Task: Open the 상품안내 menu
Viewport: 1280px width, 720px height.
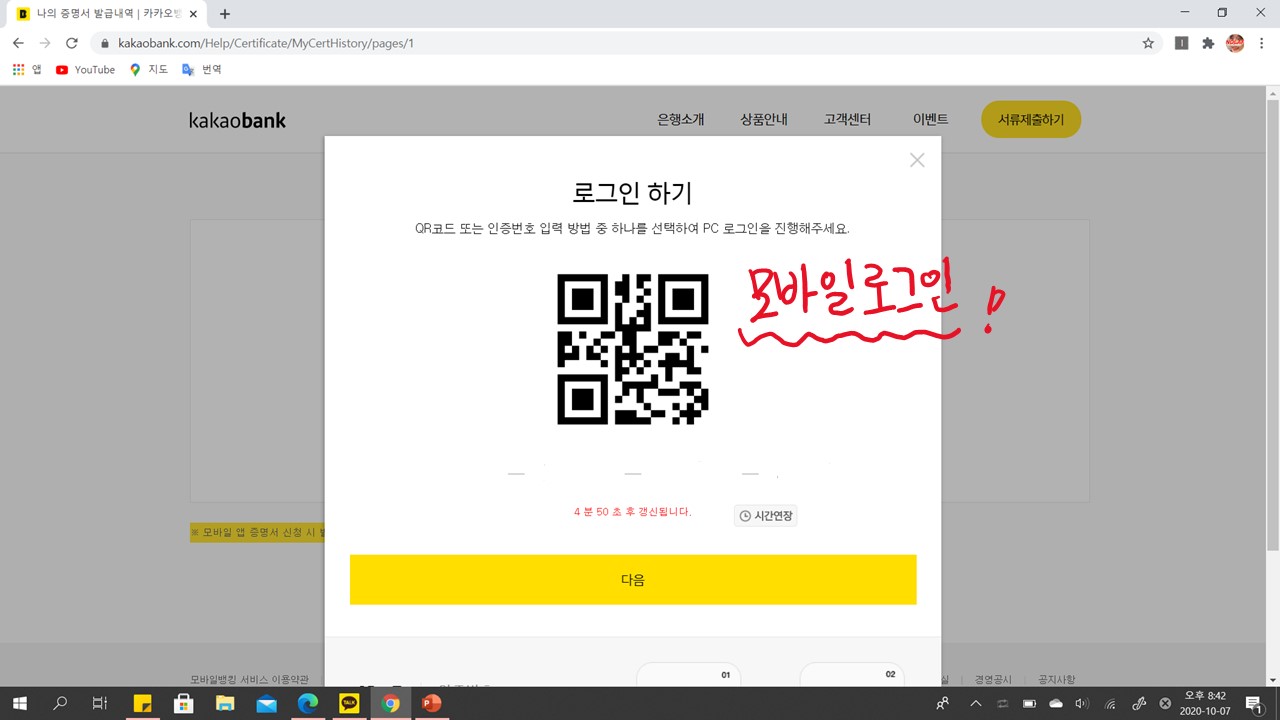Action: click(x=764, y=120)
